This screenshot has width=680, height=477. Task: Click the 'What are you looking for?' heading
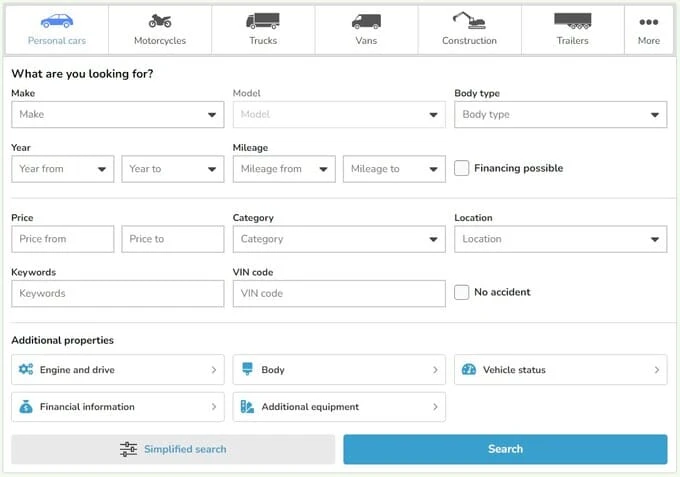coord(82,74)
